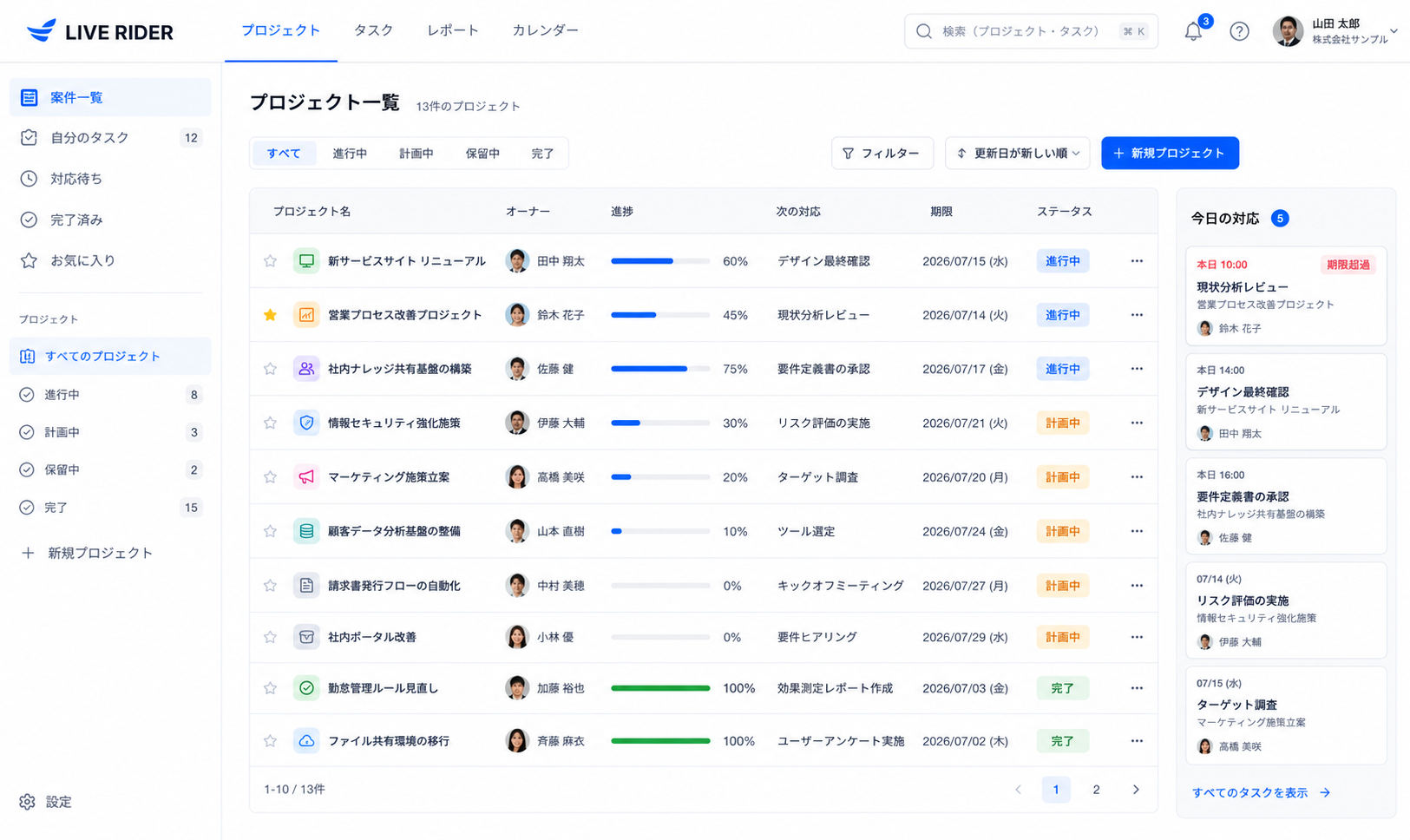
Task: Open the more menu for 社内ポータル改善
Action: pos(1137,637)
